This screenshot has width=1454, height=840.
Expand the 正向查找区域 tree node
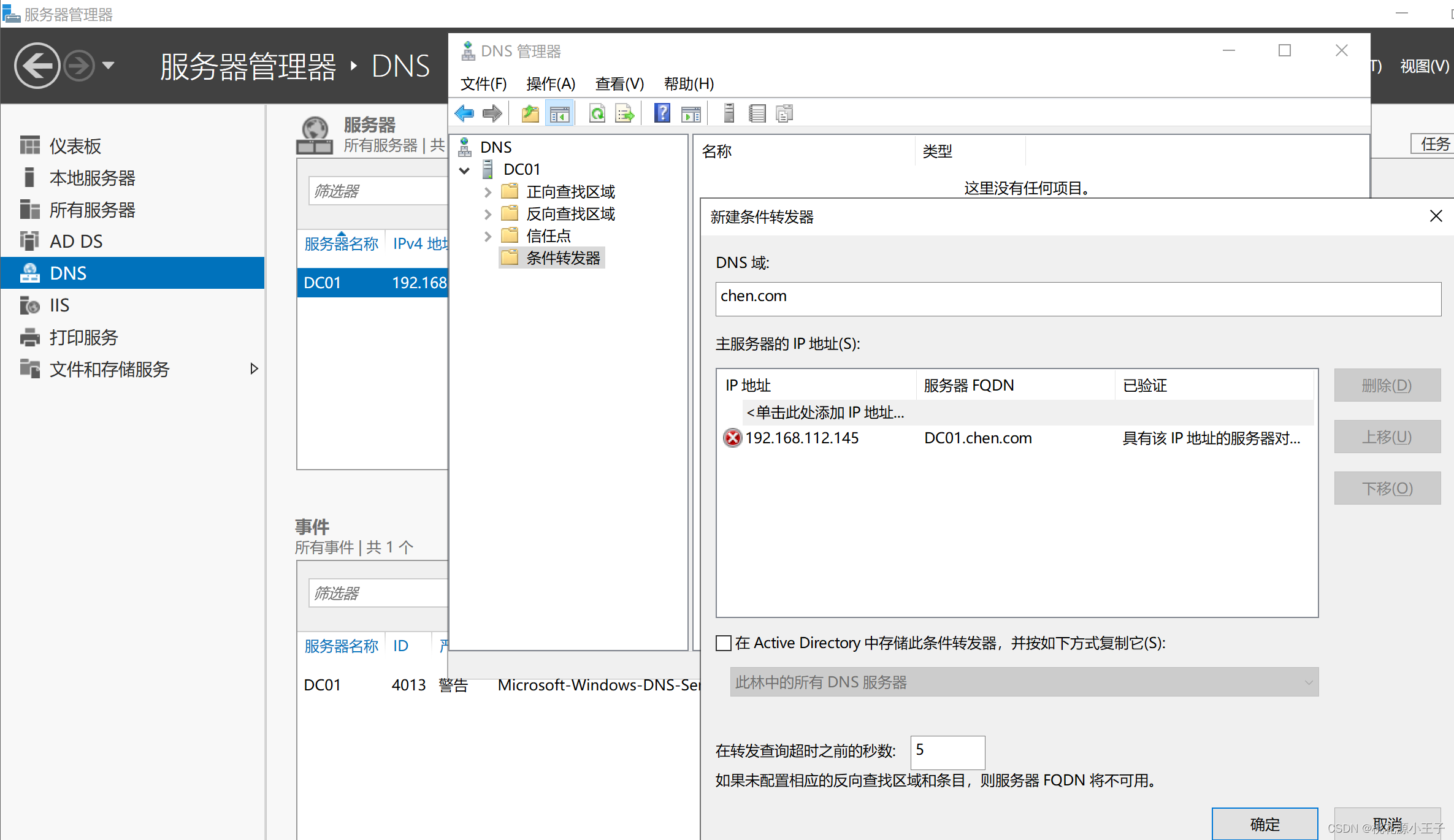pos(487,191)
